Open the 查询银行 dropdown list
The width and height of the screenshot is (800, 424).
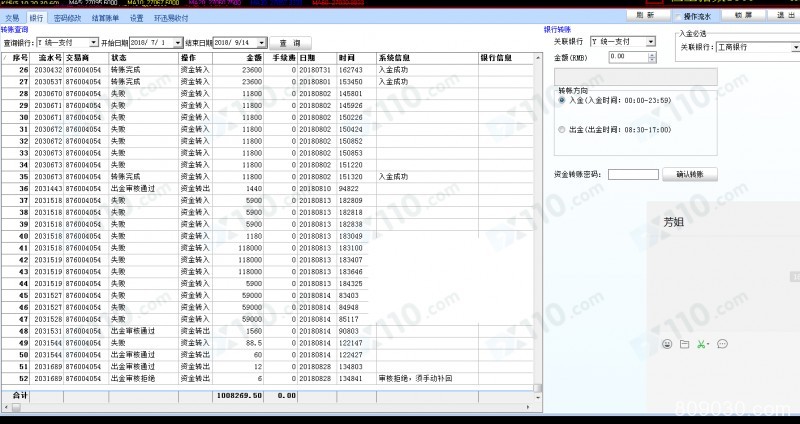pyautogui.click(x=94, y=43)
